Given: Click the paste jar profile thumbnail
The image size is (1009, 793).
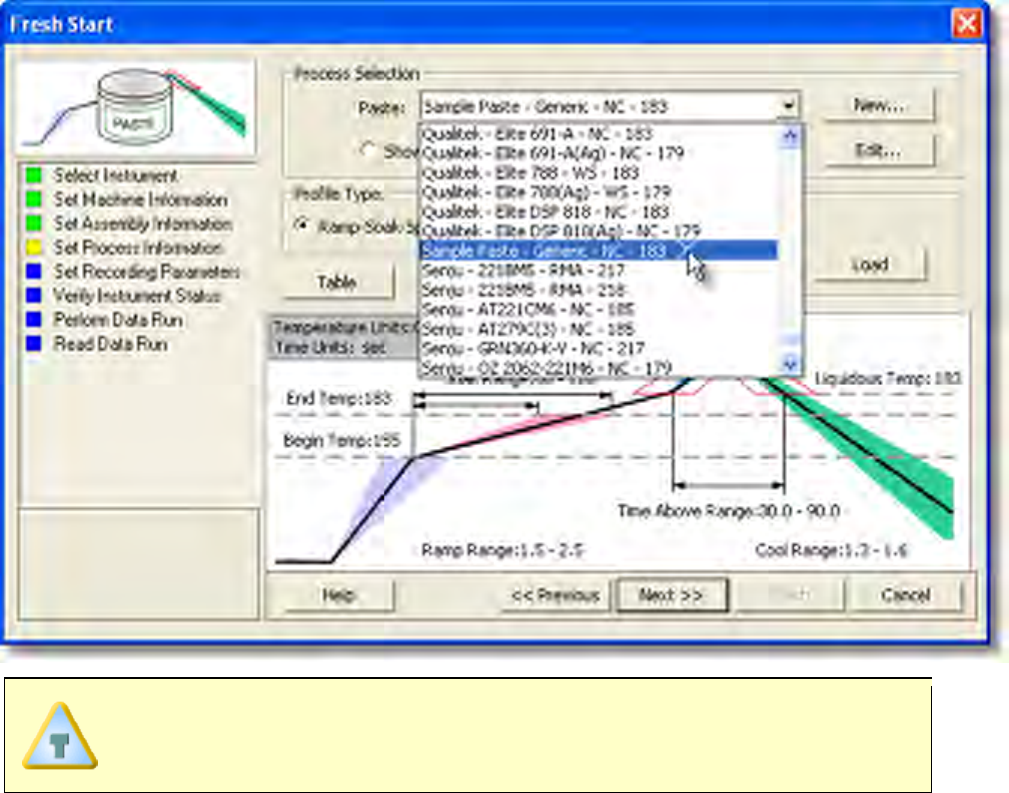Looking at the screenshot, I should pyautogui.click(x=135, y=106).
